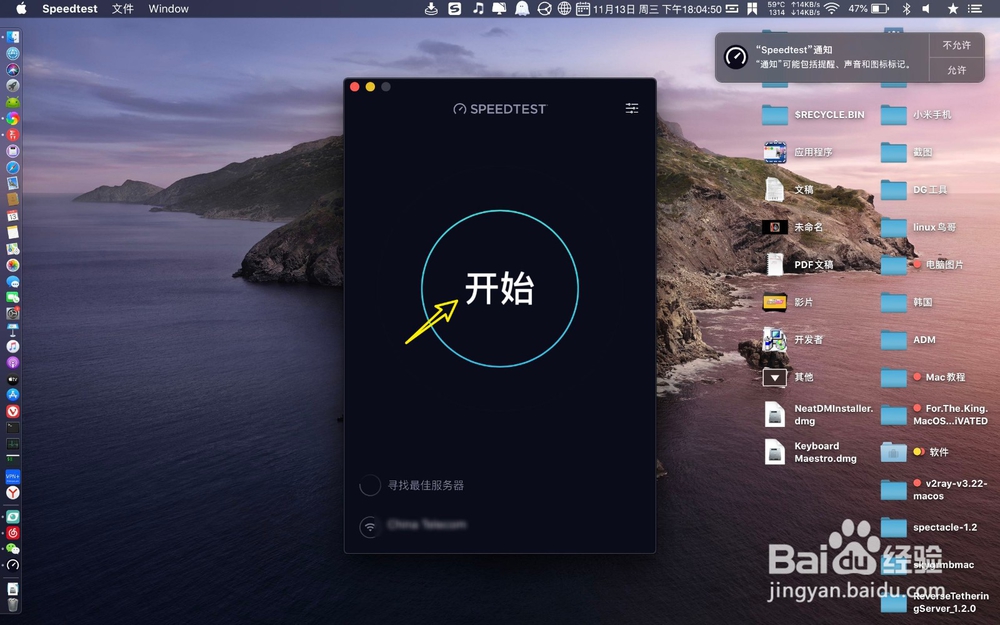Open the green Android icon in Dock

(x=13, y=103)
